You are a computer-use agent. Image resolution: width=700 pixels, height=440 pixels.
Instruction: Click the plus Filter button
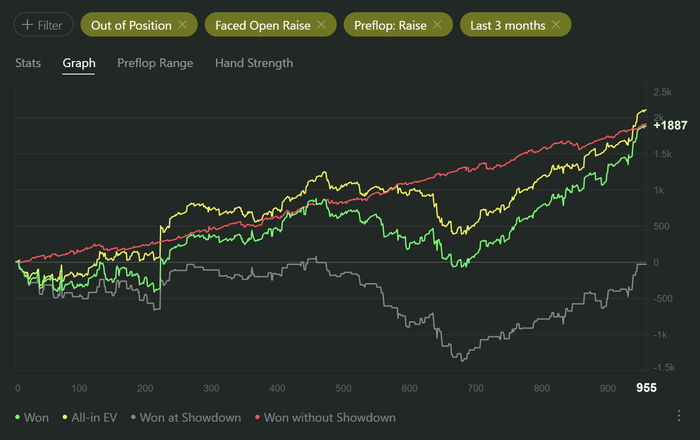(41, 25)
